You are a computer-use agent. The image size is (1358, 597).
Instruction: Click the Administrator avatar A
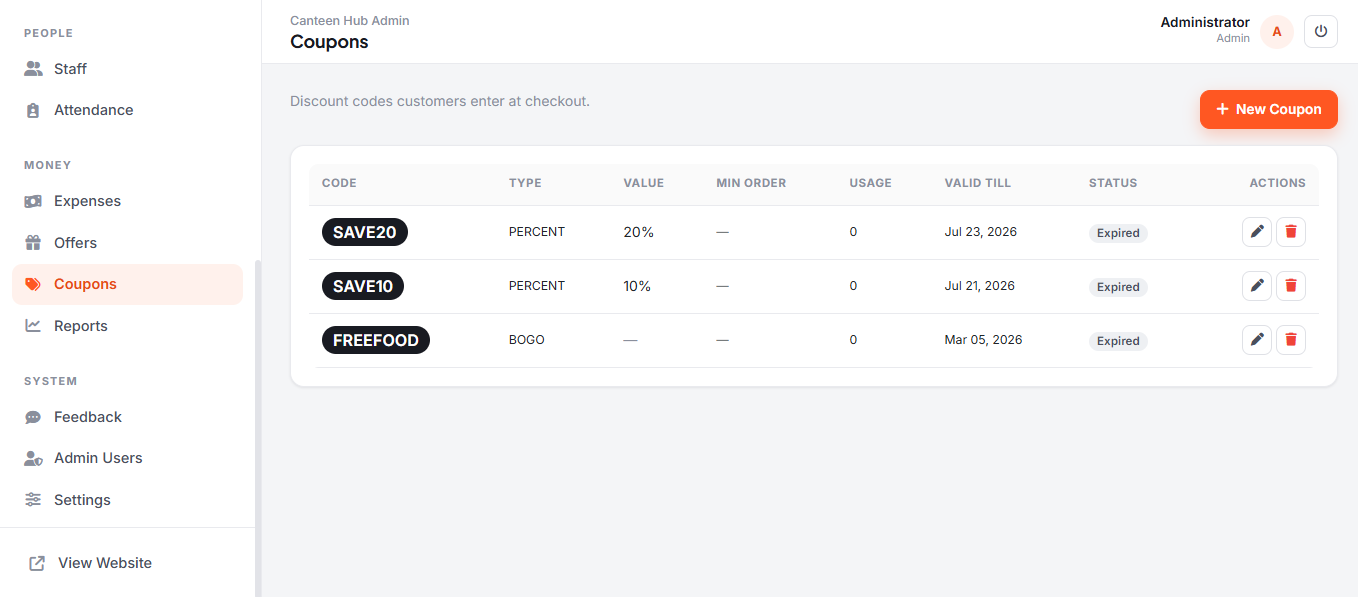(1277, 31)
